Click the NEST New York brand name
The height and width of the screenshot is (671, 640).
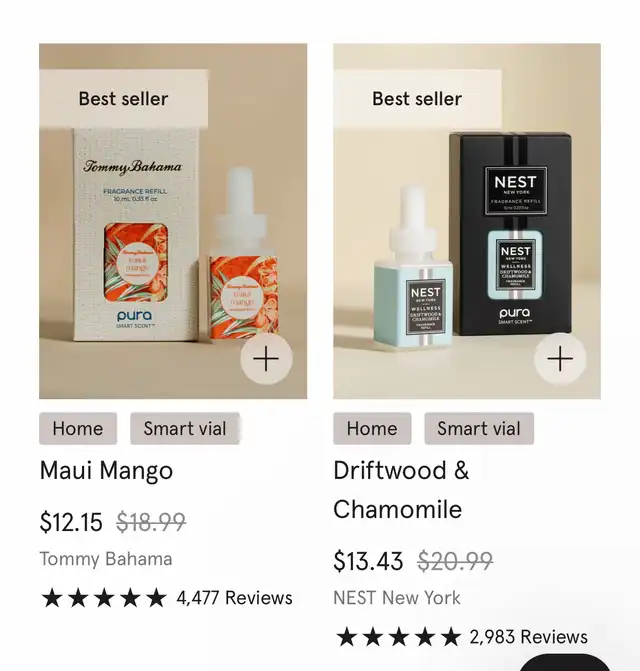pyautogui.click(x=397, y=598)
